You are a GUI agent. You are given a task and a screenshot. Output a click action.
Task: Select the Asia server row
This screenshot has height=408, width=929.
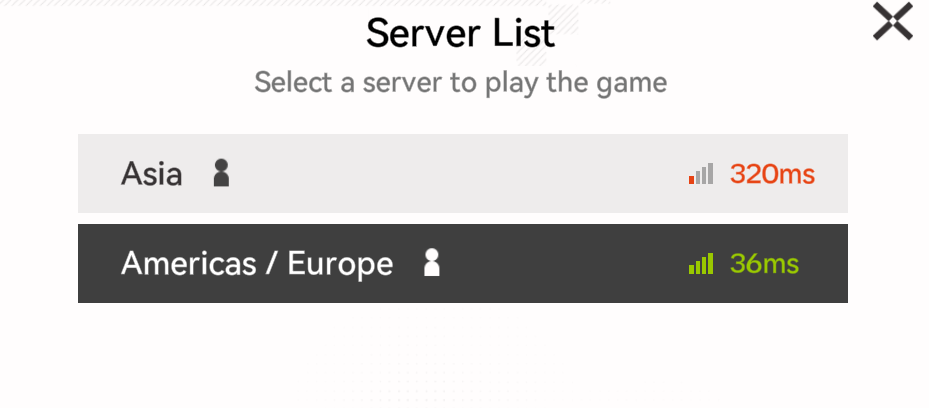pos(463,174)
